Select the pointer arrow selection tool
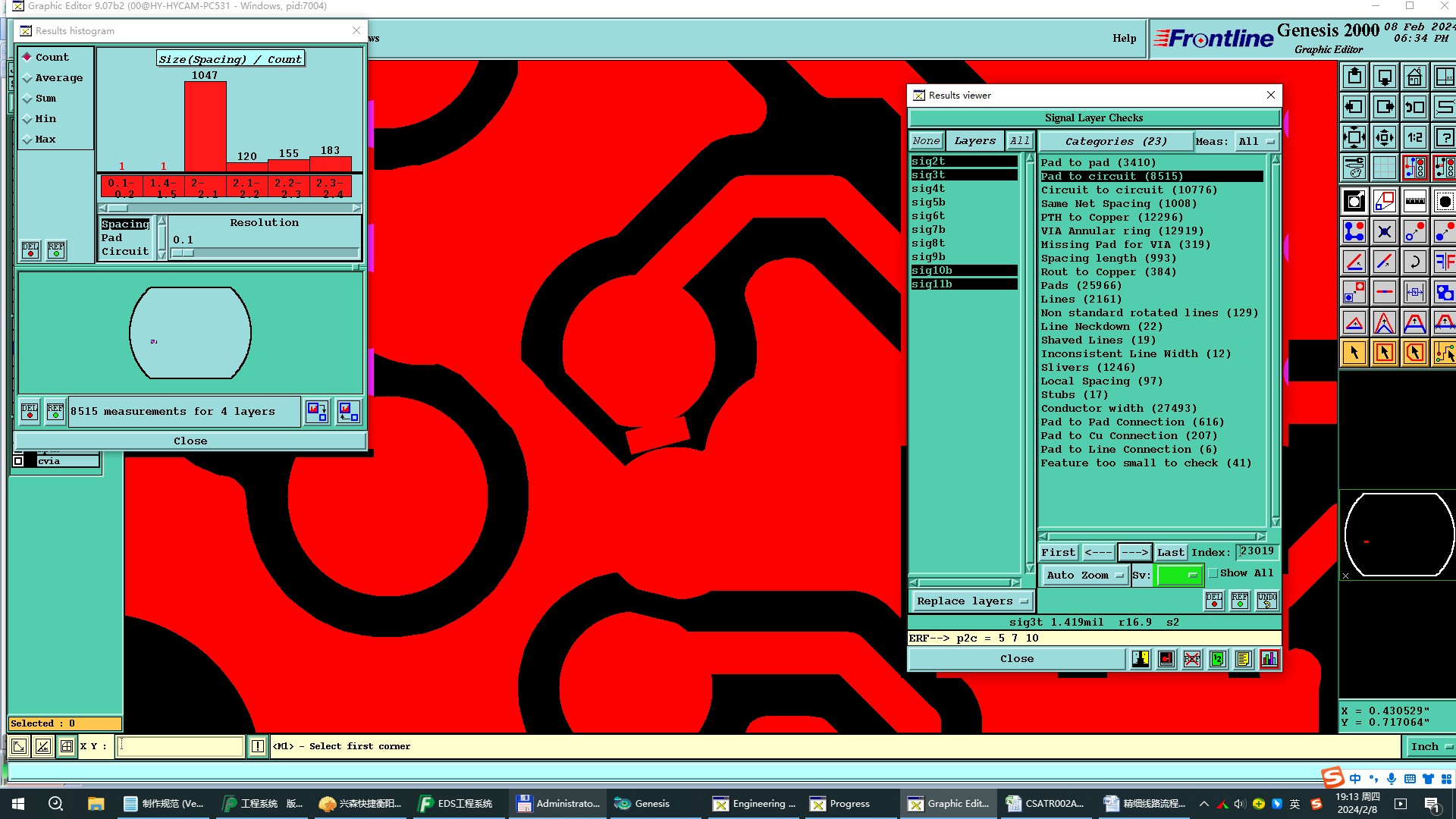1456x819 pixels. 1354,353
